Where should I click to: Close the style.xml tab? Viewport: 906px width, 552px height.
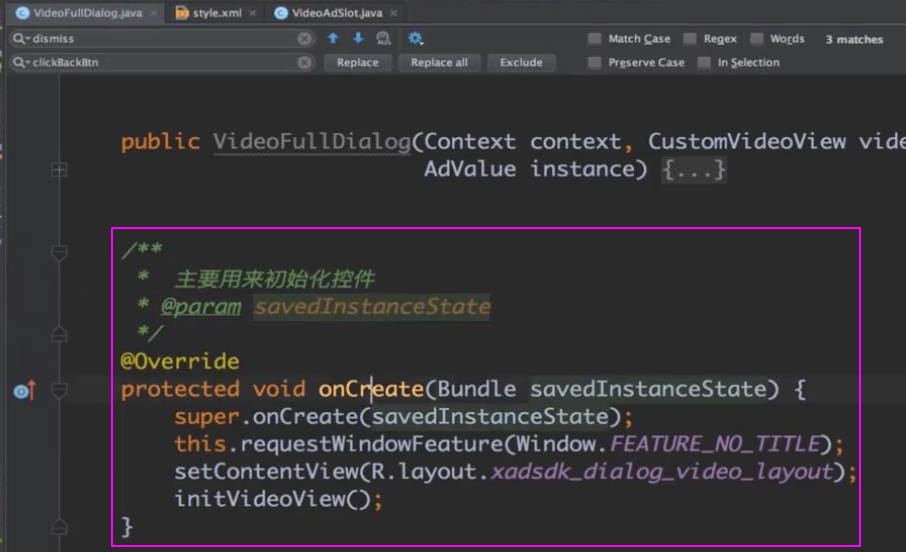253,13
